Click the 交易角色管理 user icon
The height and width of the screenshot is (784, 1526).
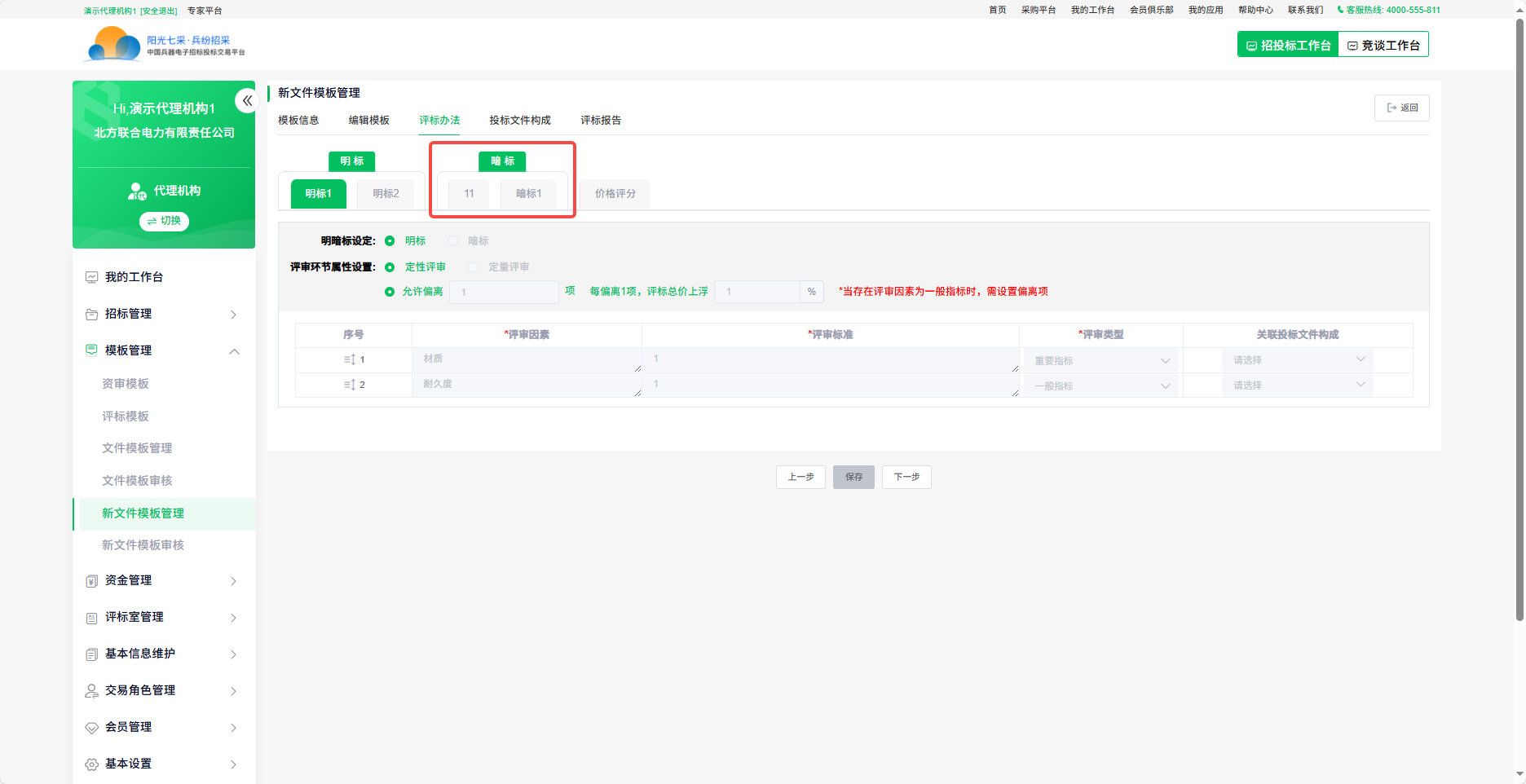(92, 691)
